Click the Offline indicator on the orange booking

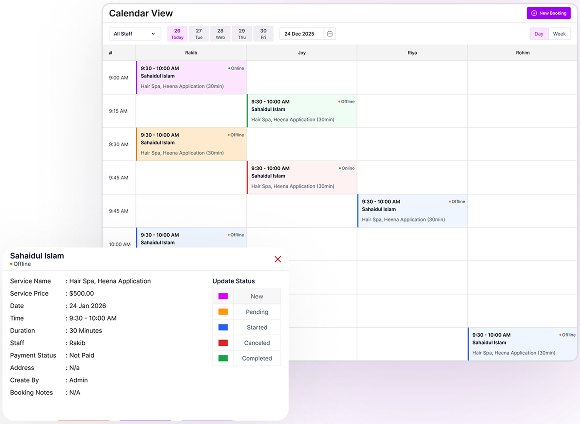point(236,135)
